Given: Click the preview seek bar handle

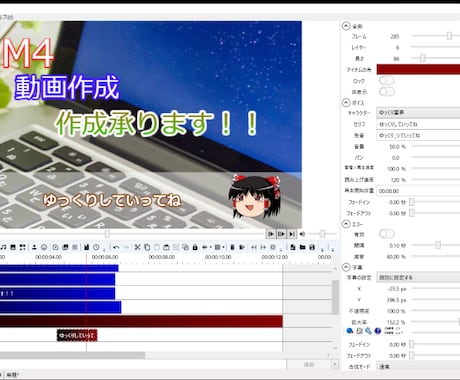Looking at the screenshot, I should coord(107,234).
